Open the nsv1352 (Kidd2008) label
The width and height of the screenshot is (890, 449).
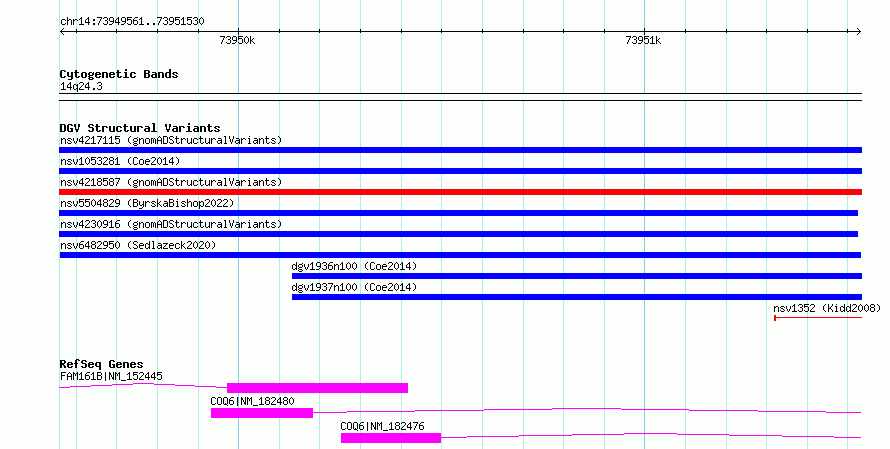(827, 308)
